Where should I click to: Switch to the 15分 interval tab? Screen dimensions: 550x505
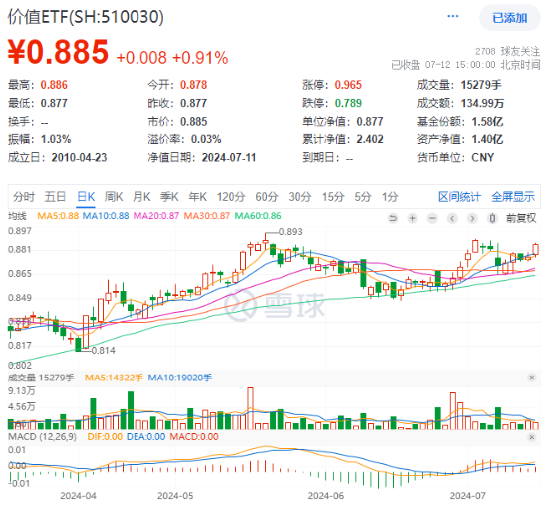click(x=333, y=197)
